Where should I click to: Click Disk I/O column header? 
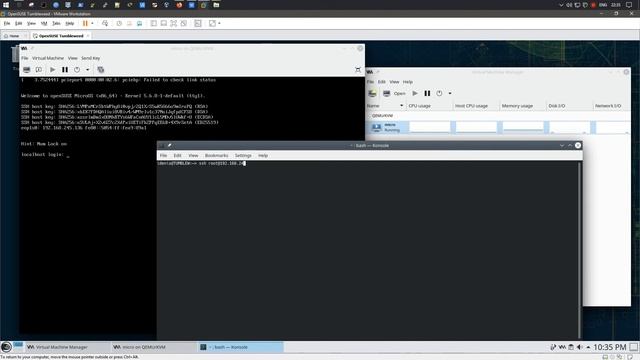click(569, 106)
